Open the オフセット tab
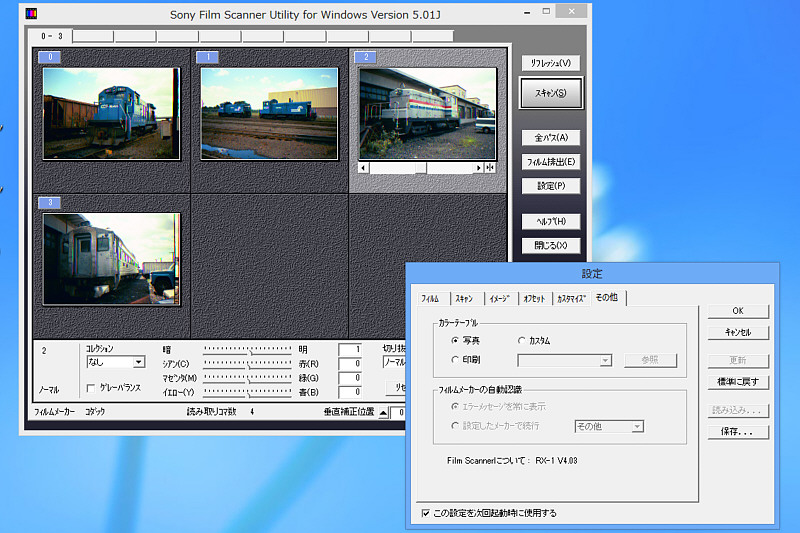Screen dimensions: 800x533 534,298
